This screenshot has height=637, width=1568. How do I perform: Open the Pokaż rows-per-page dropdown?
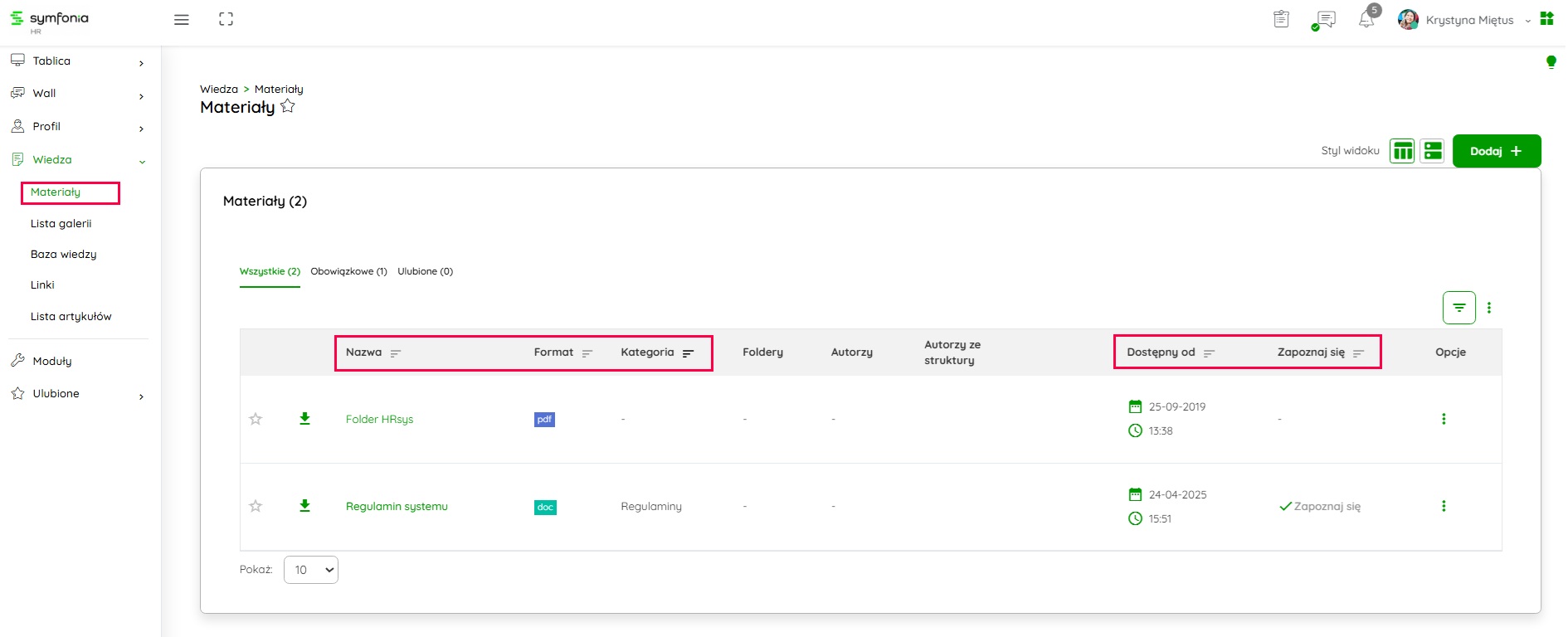pos(311,570)
